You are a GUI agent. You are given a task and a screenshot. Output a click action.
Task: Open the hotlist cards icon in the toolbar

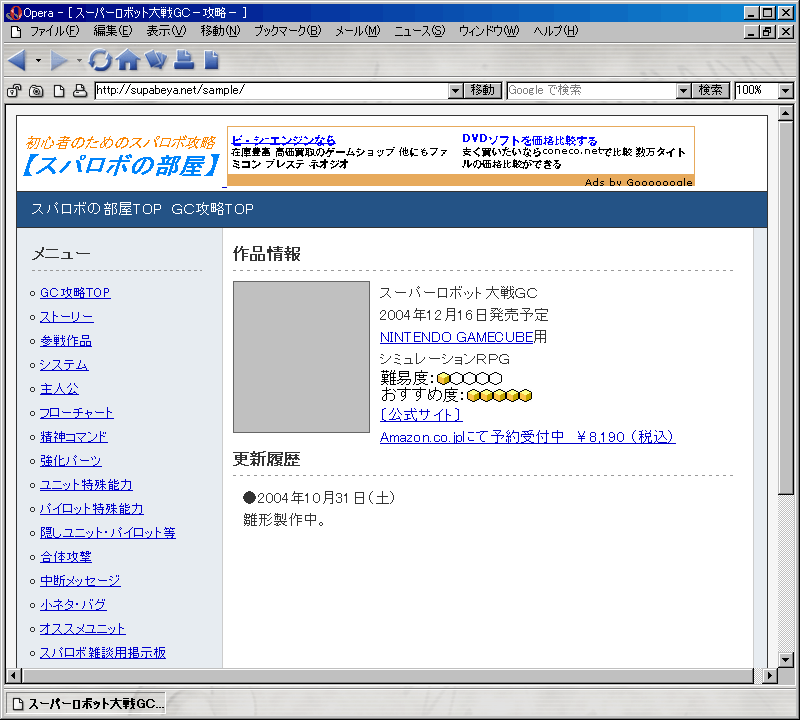[x=156, y=60]
